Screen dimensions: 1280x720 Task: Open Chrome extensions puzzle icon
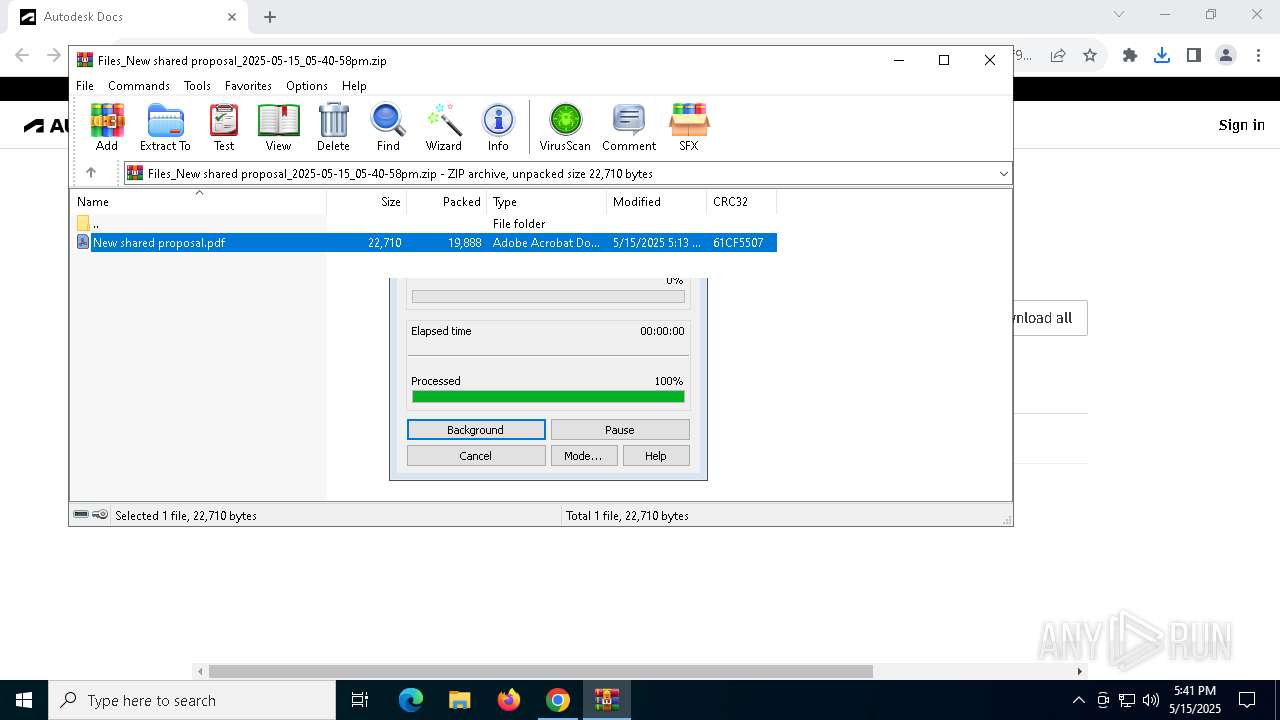(1130, 55)
